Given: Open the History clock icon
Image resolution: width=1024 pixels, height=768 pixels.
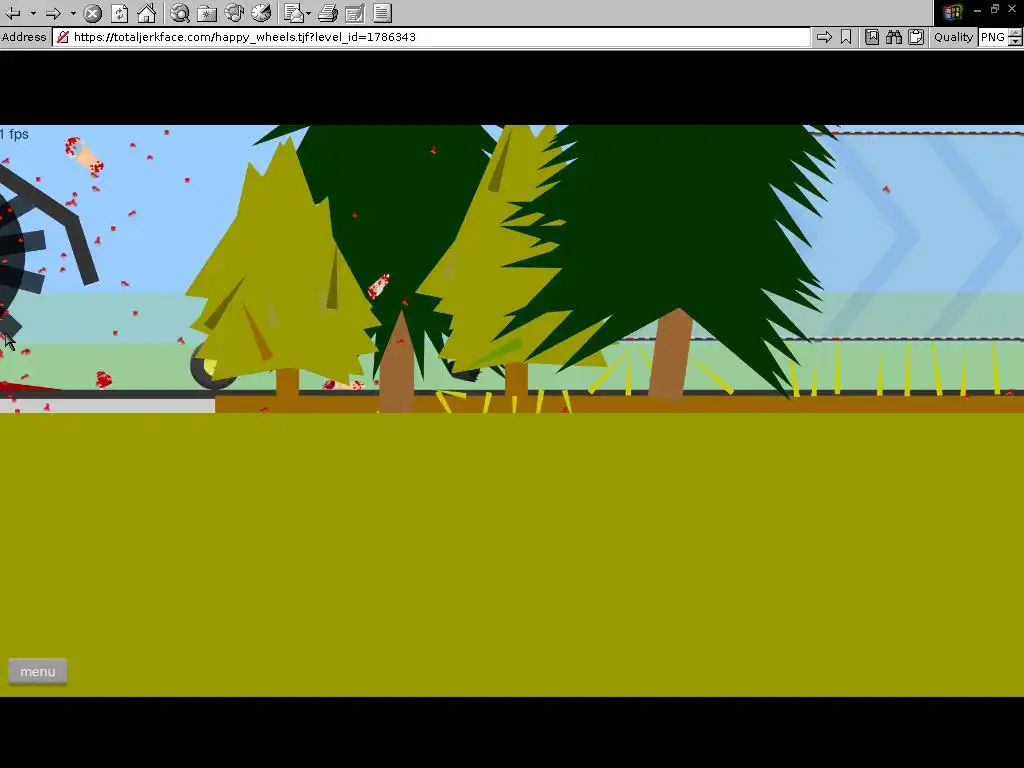Looking at the screenshot, I should [261, 13].
